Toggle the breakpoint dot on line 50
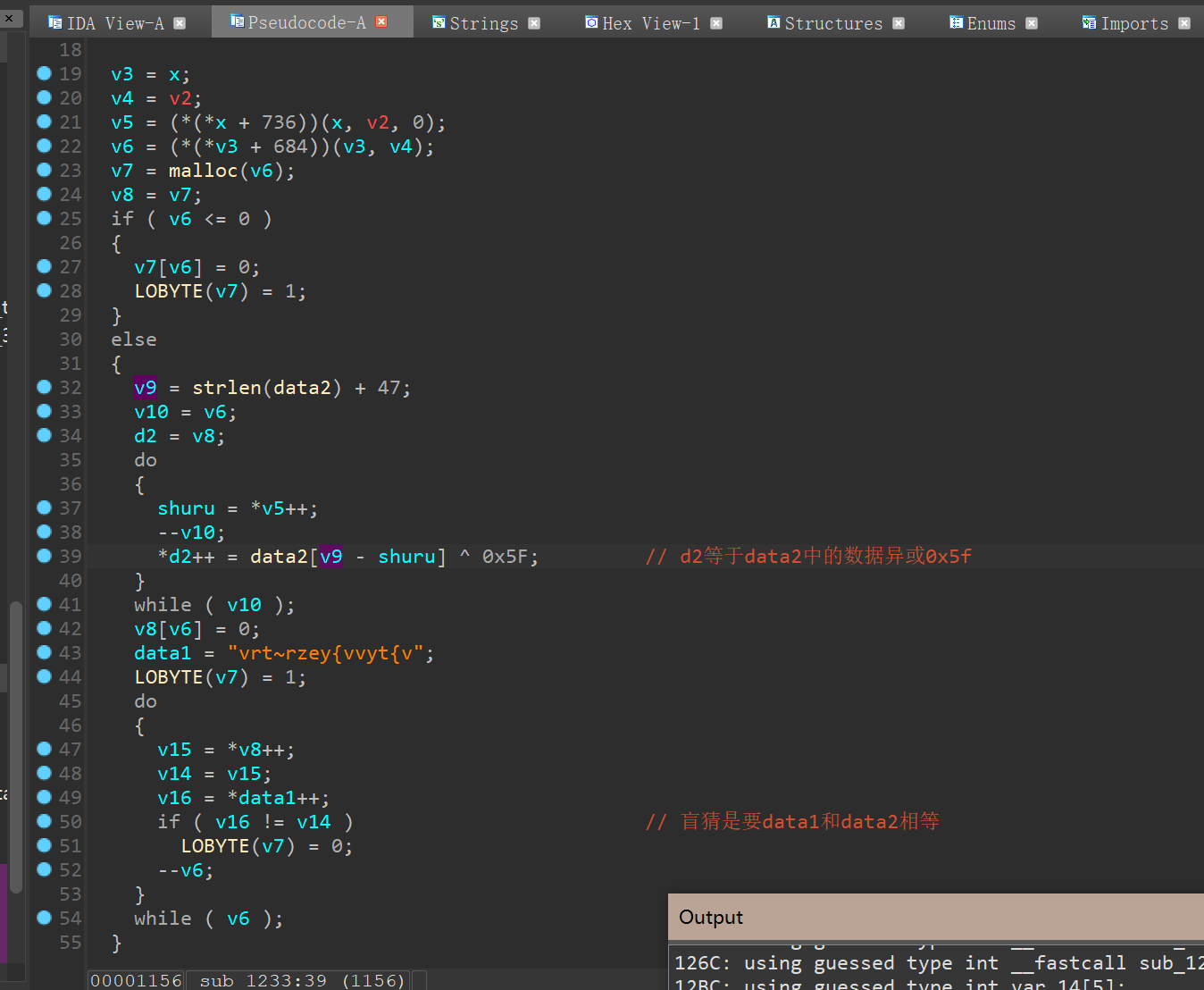This screenshot has height=990, width=1204. [x=44, y=821]
